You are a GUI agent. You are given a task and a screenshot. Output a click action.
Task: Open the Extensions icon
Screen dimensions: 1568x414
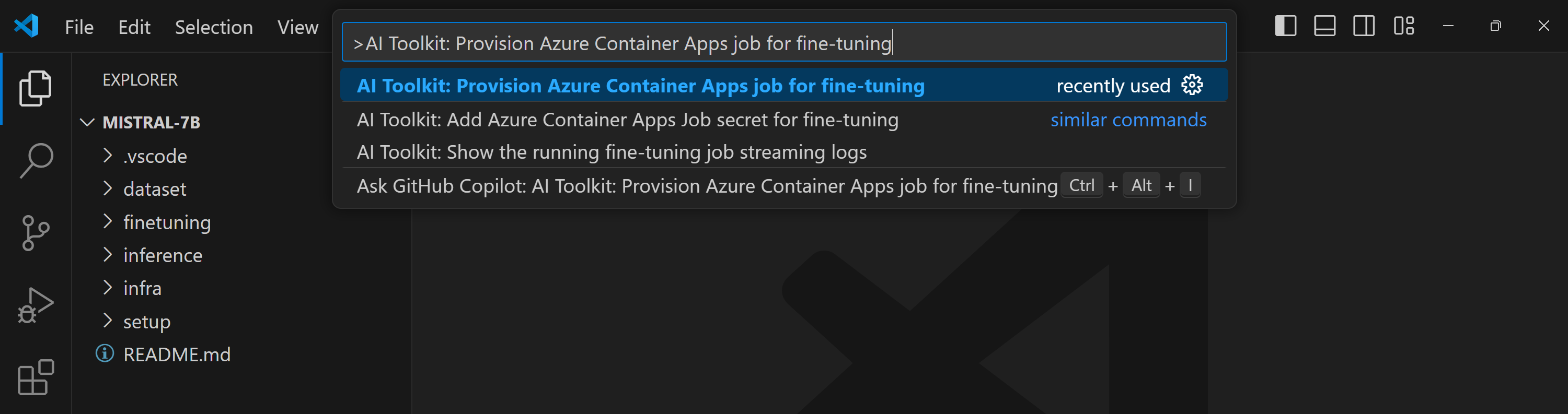pyautogui.click(x=34, y=377)
